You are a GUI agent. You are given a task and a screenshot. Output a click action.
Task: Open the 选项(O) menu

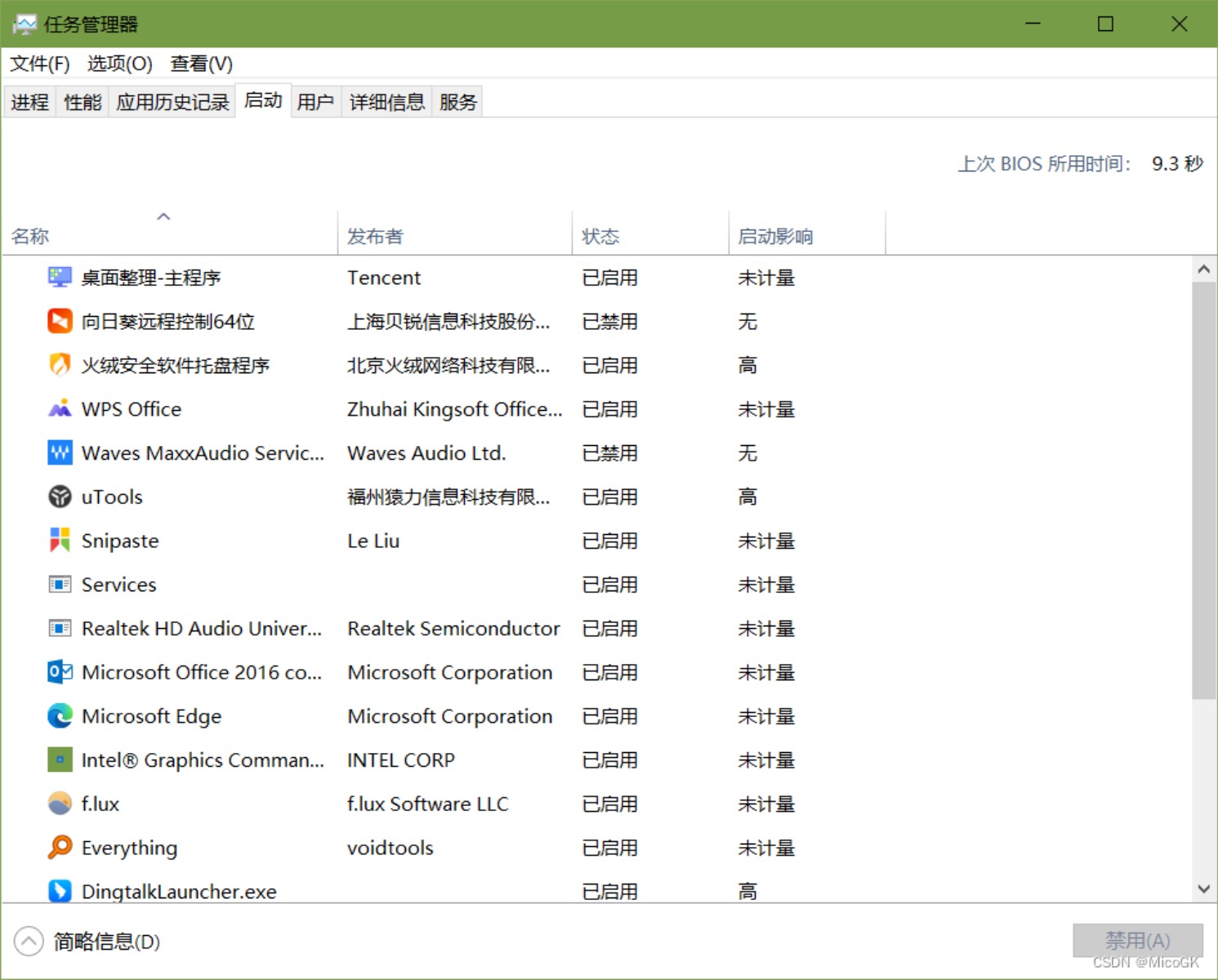pos(119,64)
